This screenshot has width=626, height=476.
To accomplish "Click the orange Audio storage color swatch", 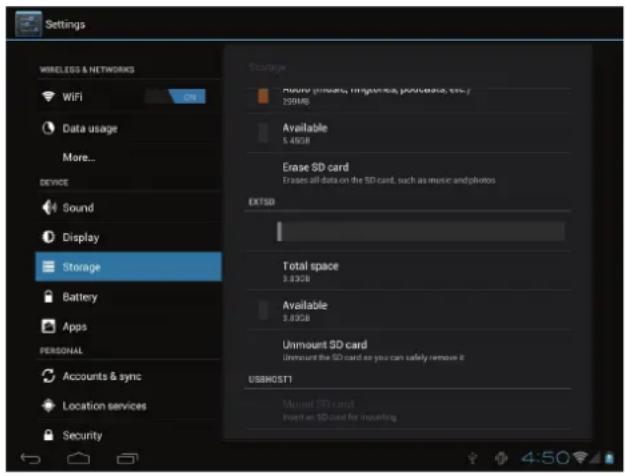I will [x=263, y=96].
